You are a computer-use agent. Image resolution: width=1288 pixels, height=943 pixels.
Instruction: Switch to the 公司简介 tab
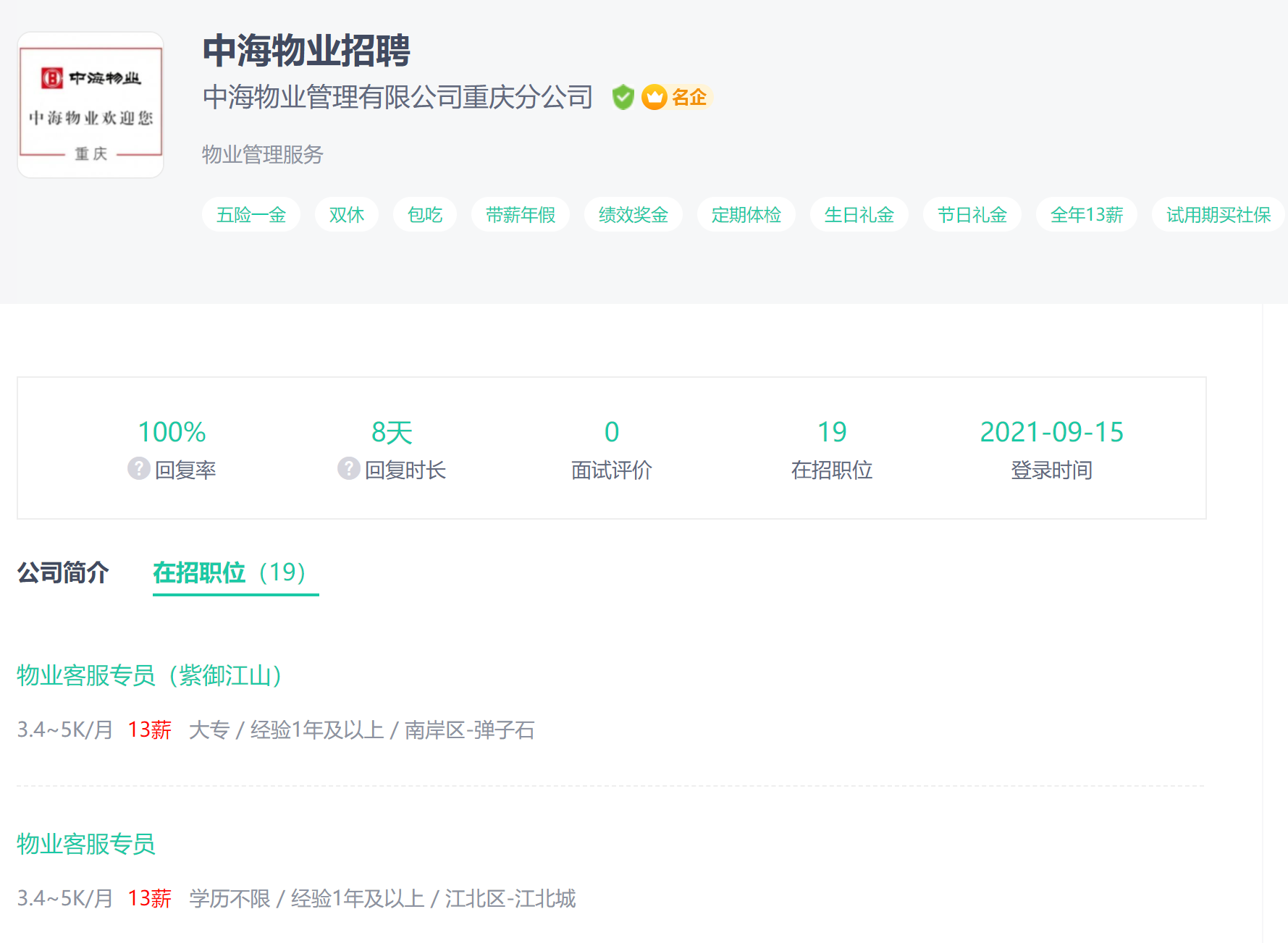tap(63, 572)
